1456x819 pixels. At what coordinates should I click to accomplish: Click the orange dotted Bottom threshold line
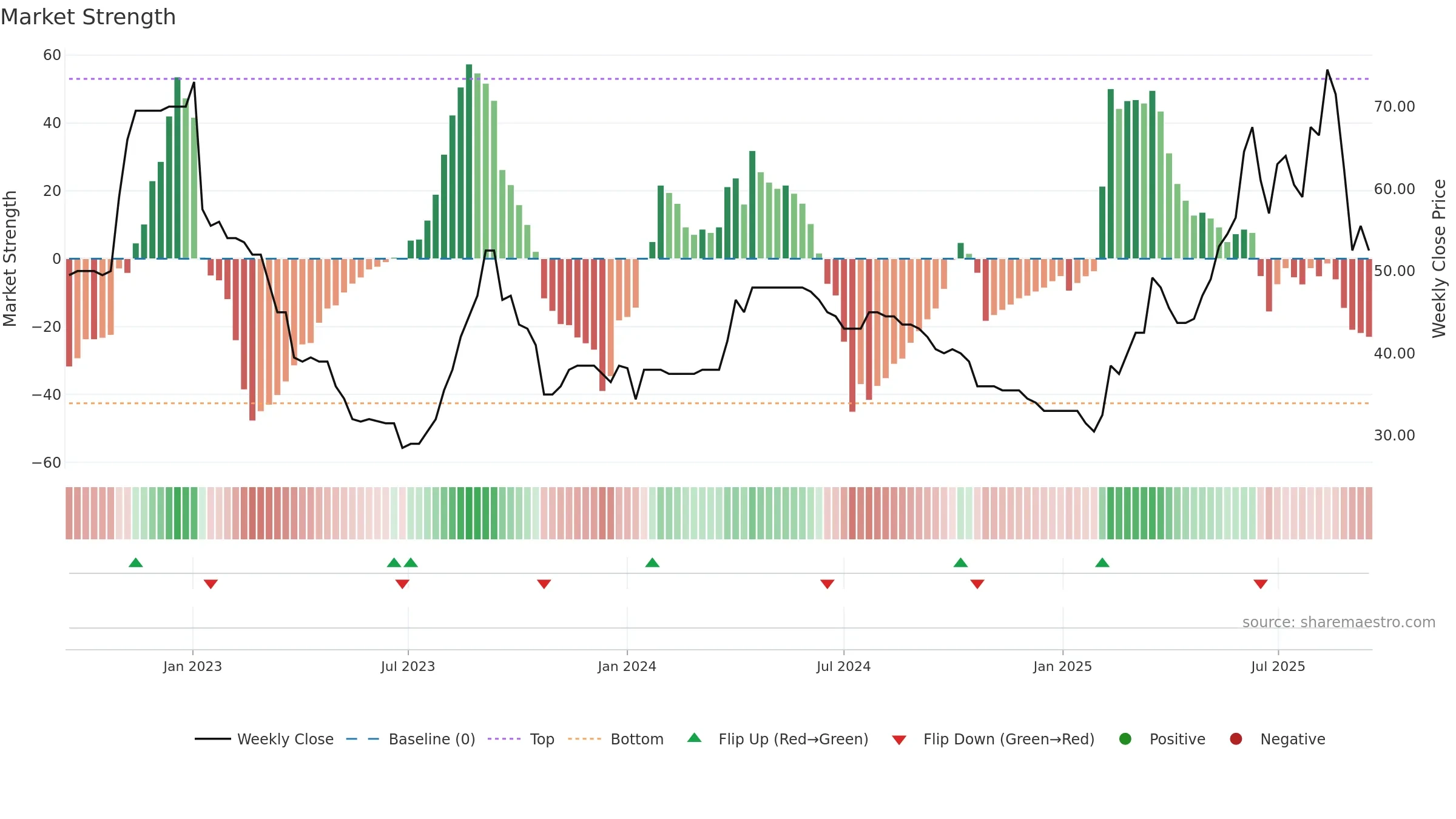click(x=719, y=403)
